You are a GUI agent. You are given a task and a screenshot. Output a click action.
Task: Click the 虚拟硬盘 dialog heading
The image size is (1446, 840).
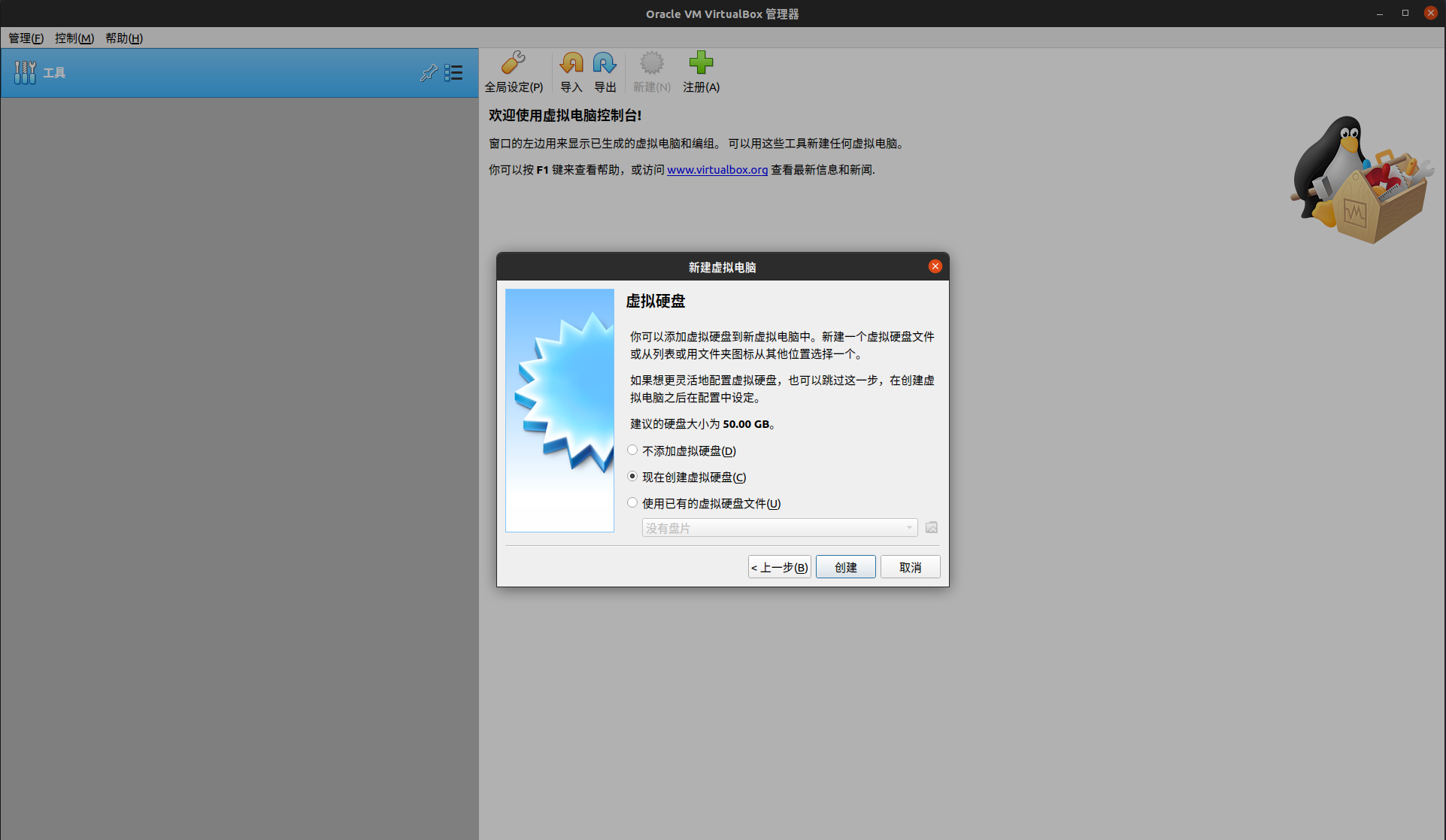click(x=656, y=302)
